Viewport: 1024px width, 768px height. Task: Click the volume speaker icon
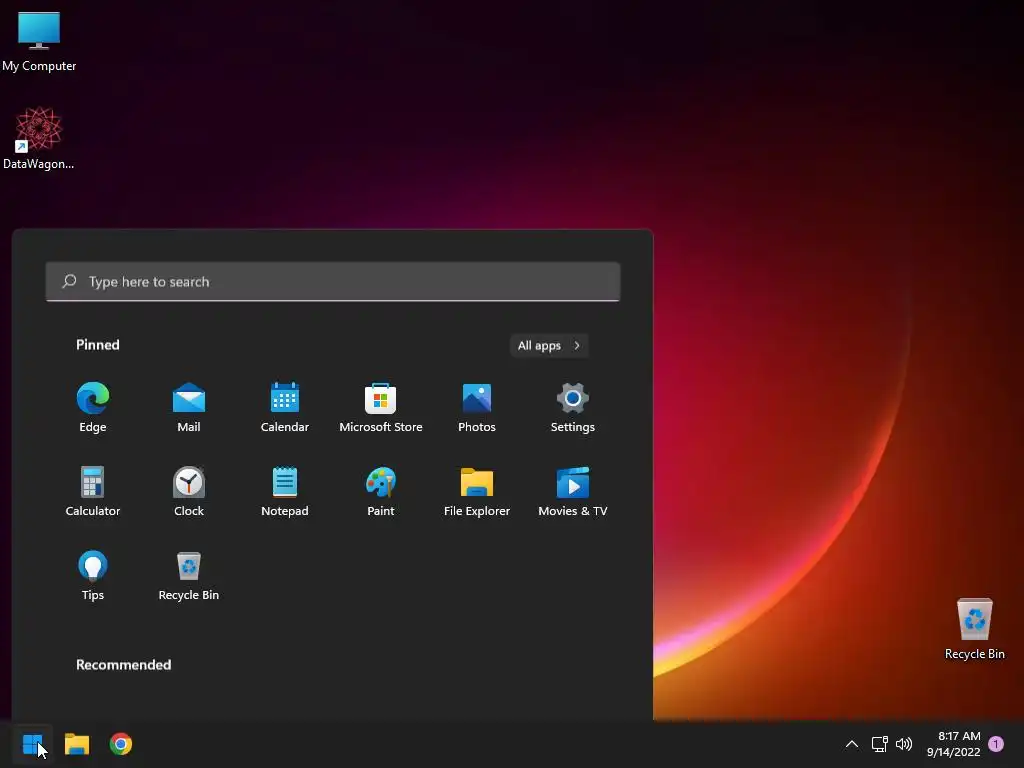904,744
